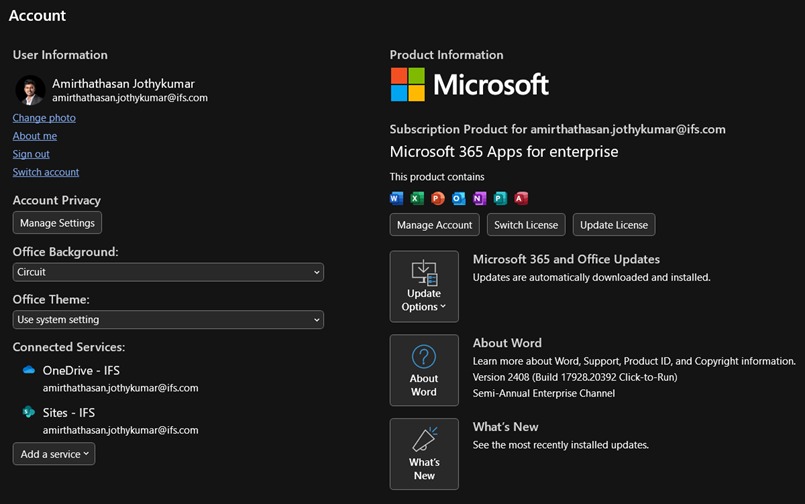Viewport: 805px width, 504px height.
Task: Click the user profile photo
Action: tap(30, 90)
